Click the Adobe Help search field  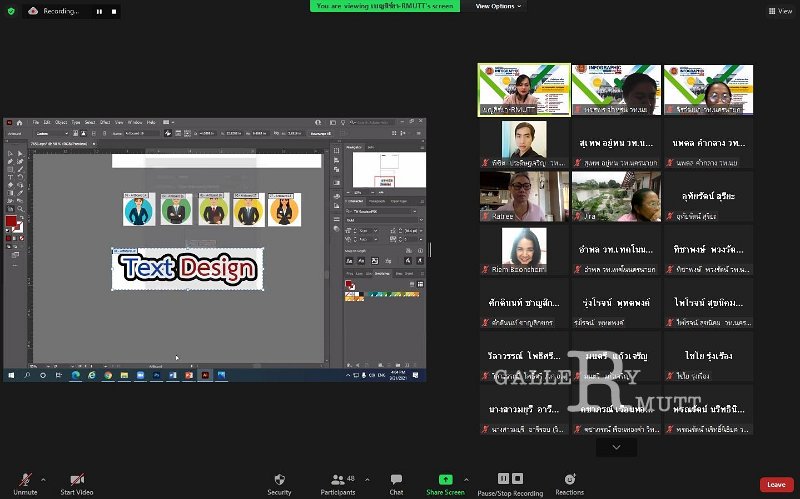372,122
